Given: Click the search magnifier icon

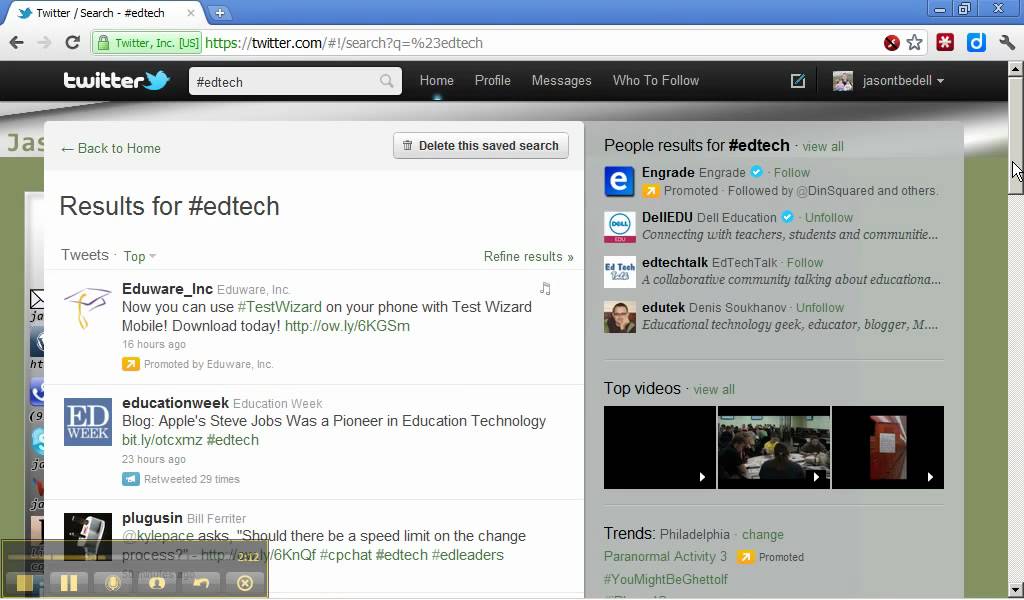Looking at the screenshot, I should [x=387, y=81].
